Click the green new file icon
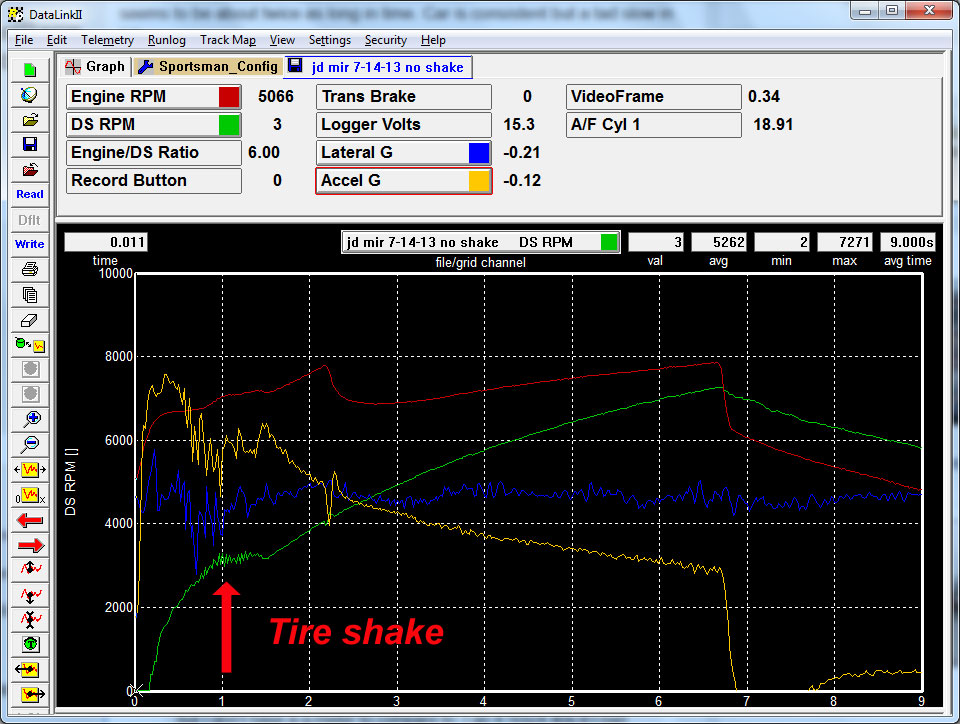Image resolution: width=960 pixels, height=724 pixels. click(x=30, y=70)
